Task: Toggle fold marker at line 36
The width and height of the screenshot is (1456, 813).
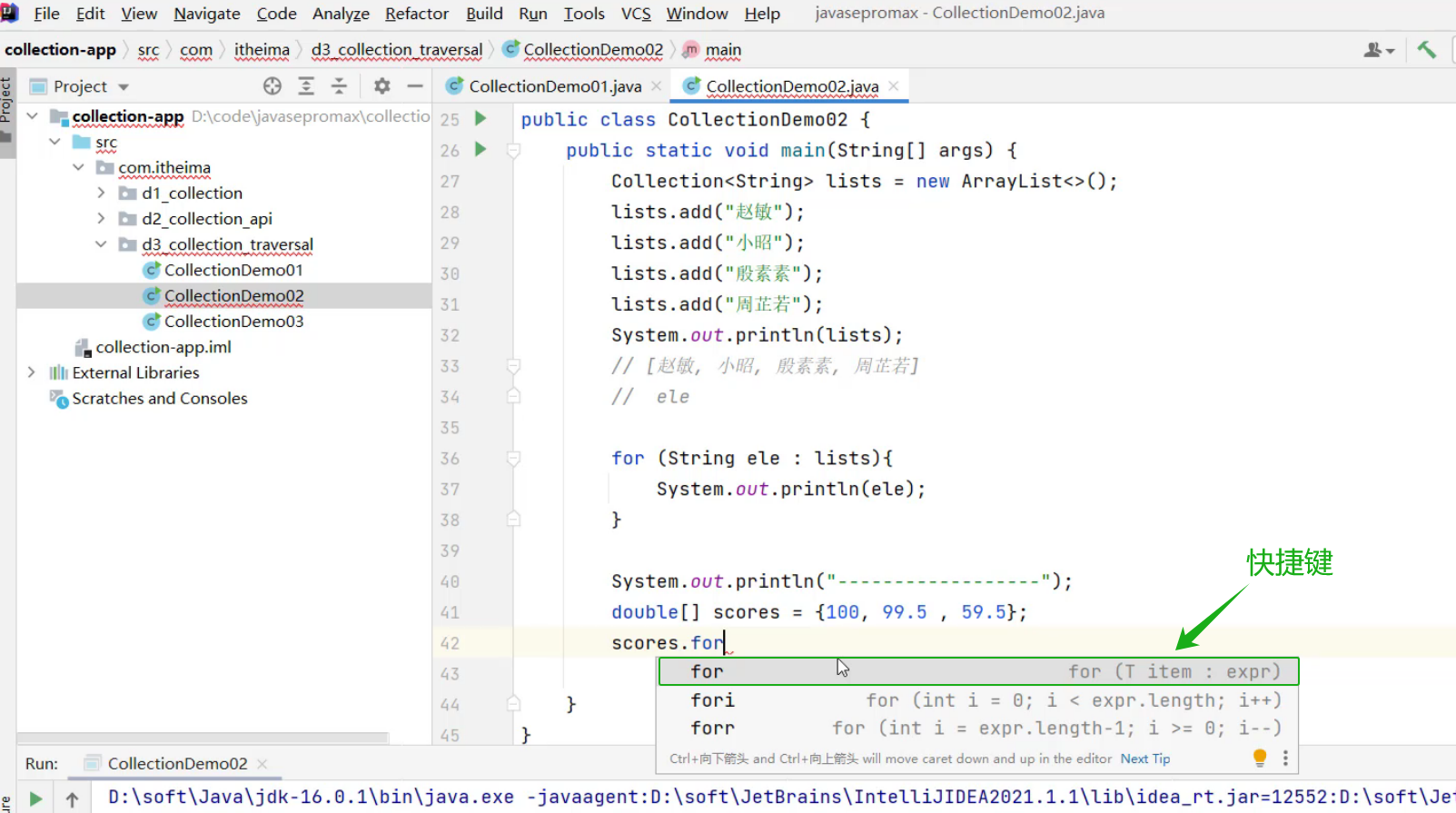Action: coord(513,459)
